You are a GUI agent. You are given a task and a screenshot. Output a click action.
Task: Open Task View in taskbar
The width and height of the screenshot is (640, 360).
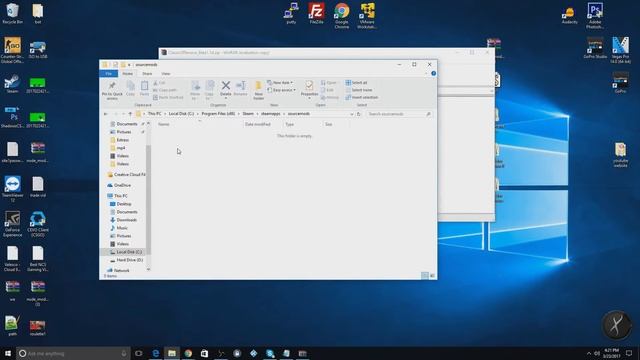[x=139, y=353]
